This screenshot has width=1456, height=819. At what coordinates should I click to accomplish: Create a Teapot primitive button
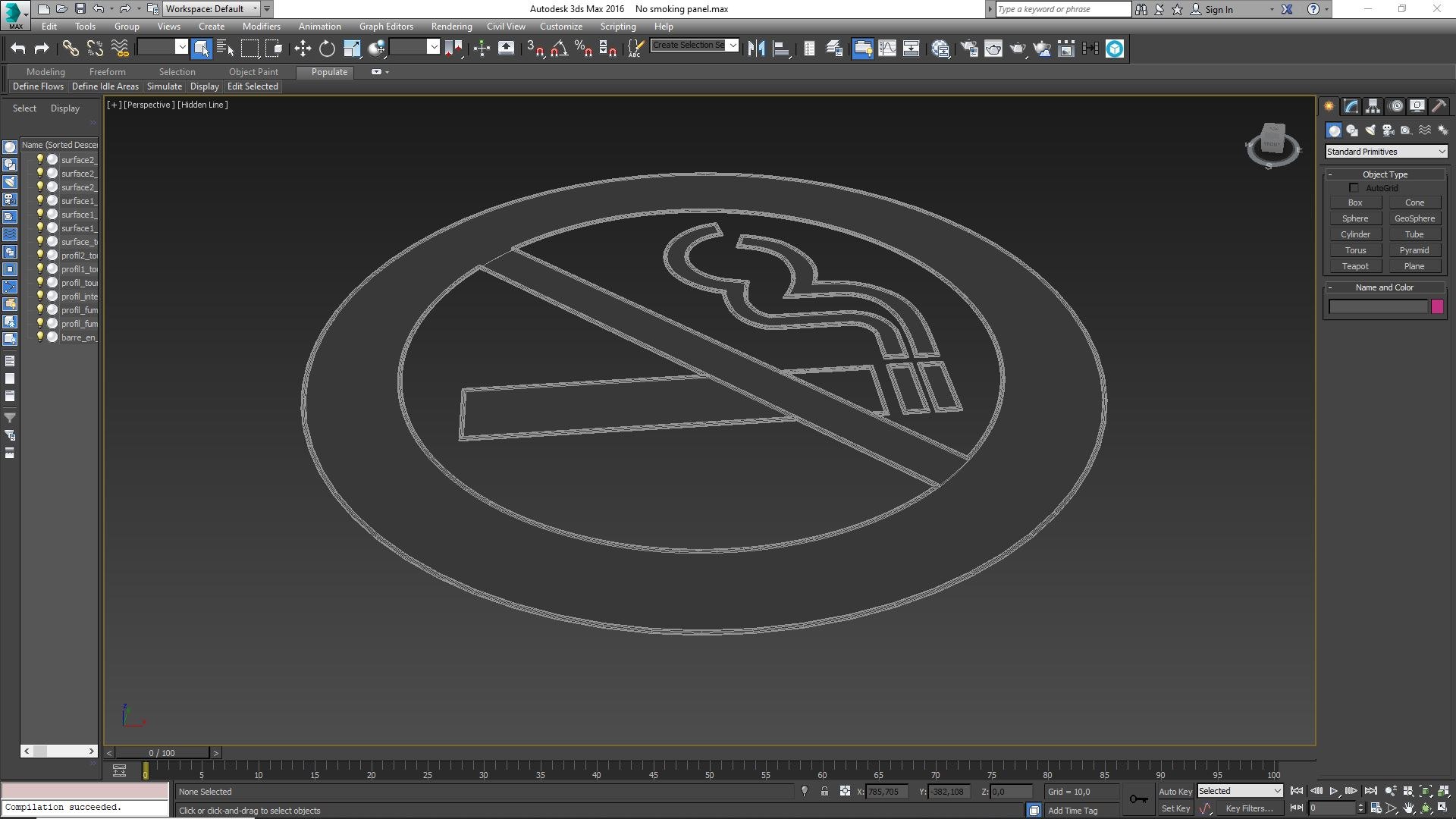(1355, 266)
